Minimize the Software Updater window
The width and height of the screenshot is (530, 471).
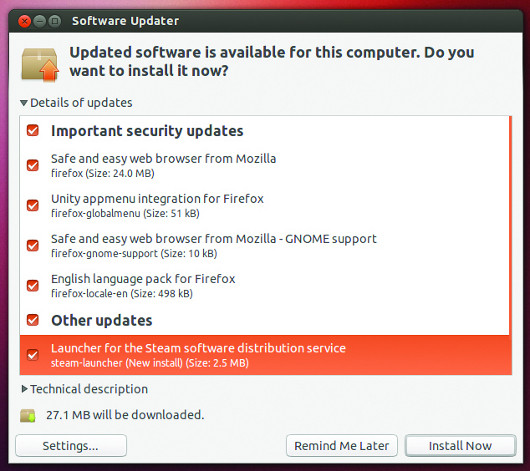pyautogui.click(x=40, y=21)
